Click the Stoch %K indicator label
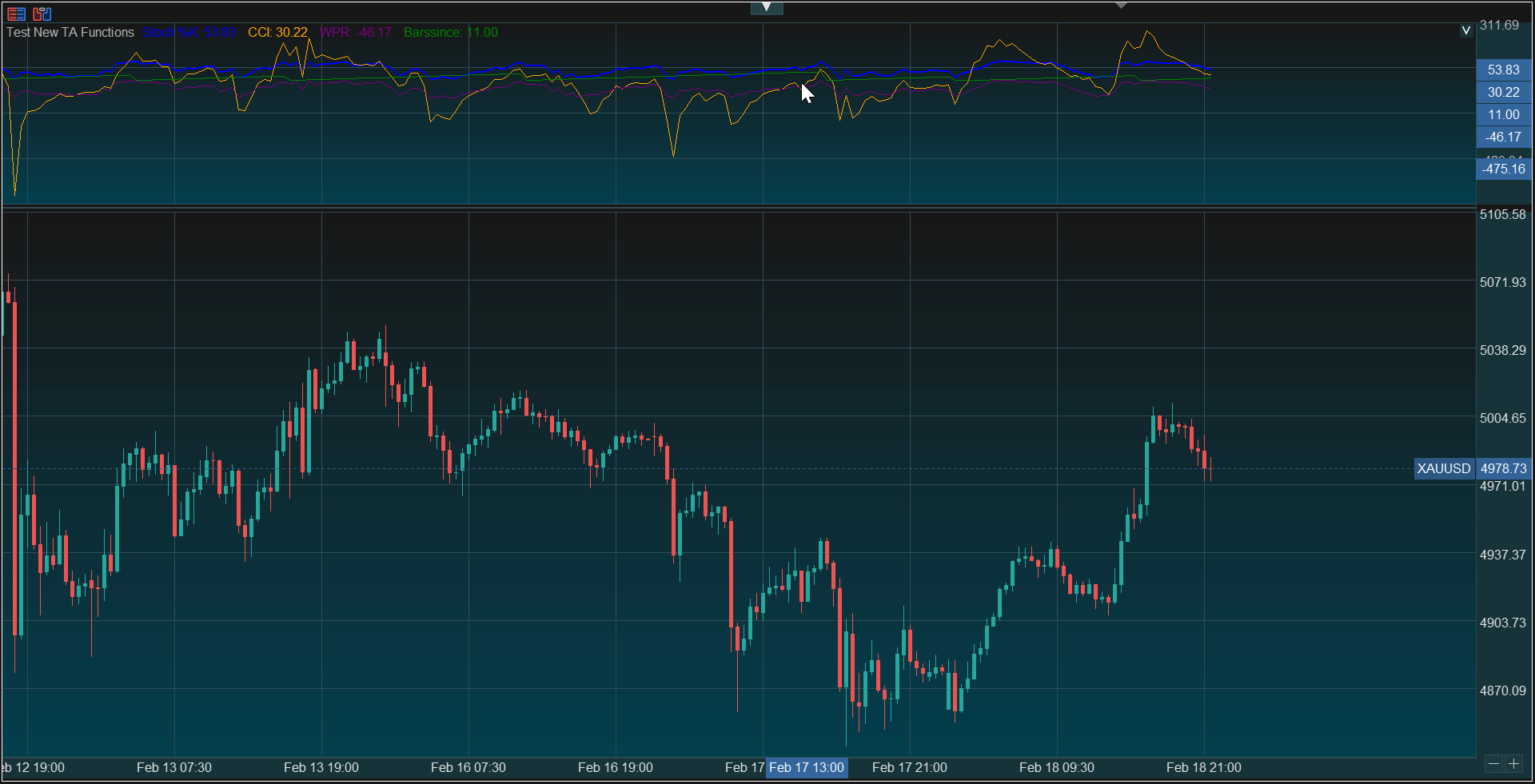1535x784 pixels. (189, 32)
